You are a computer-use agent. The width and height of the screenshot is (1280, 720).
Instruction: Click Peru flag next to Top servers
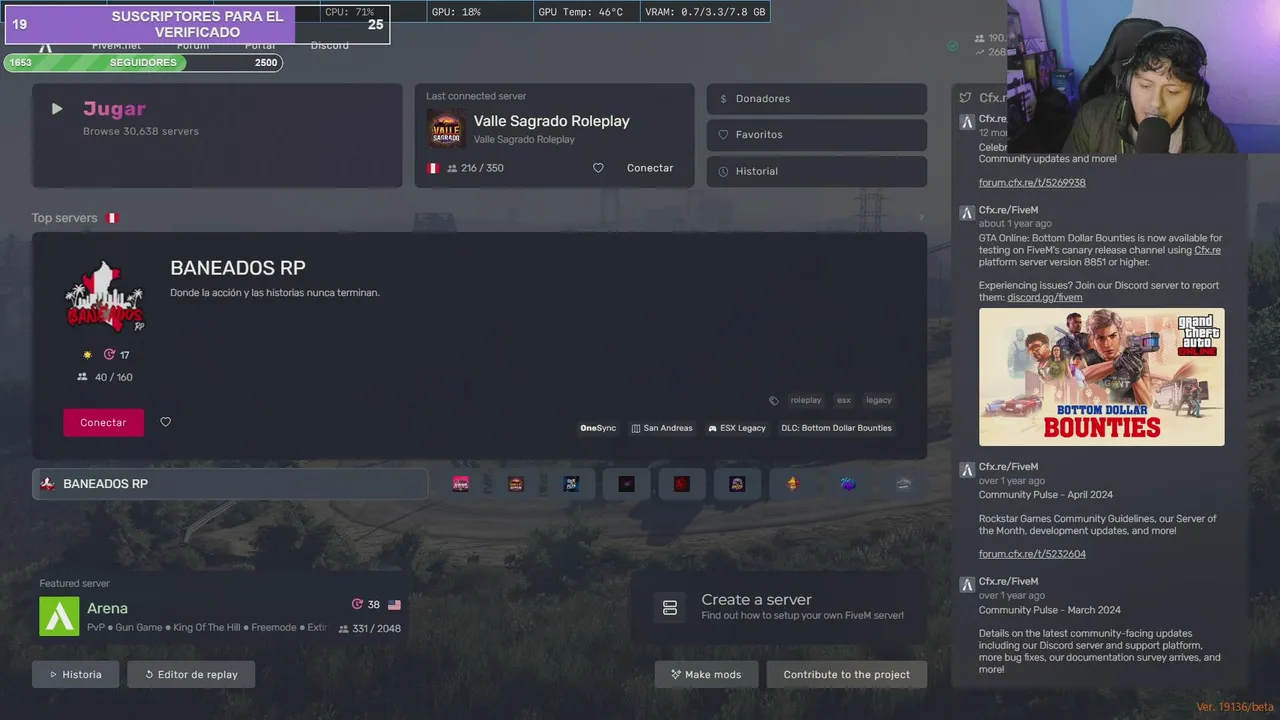[112, 218]
